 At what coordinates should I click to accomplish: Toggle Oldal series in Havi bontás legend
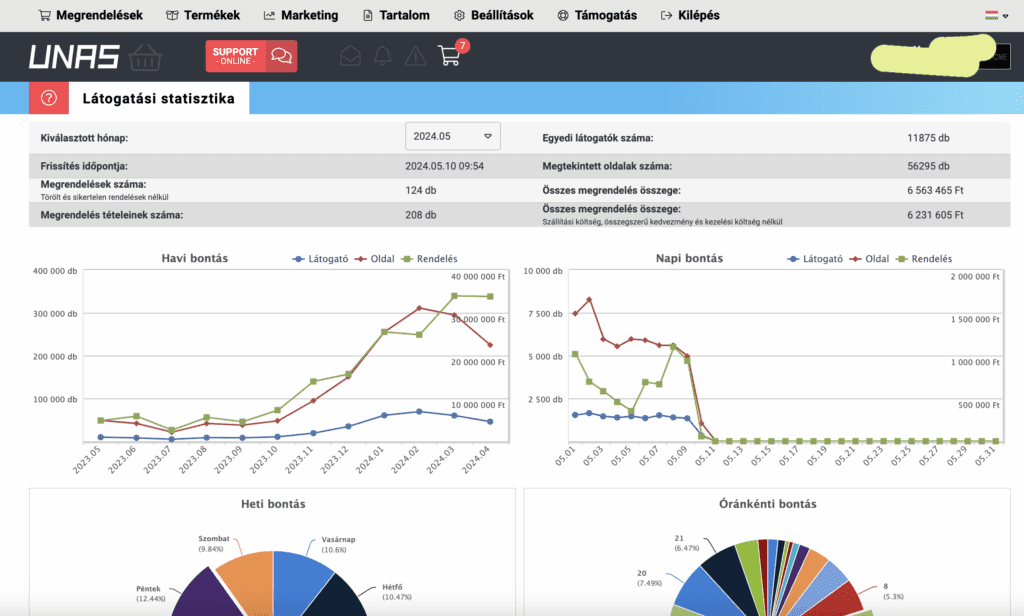pyautogui.click(x=374, y=259)
